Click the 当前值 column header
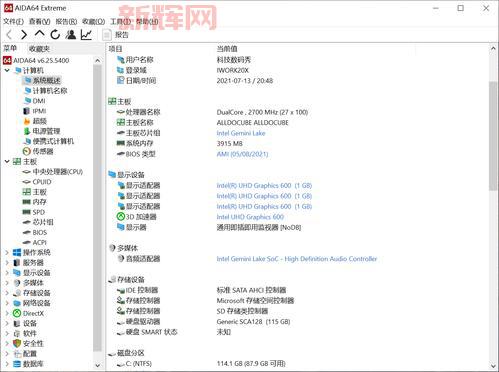This screenshot has height=372, width=499. (x=227, y=49)
